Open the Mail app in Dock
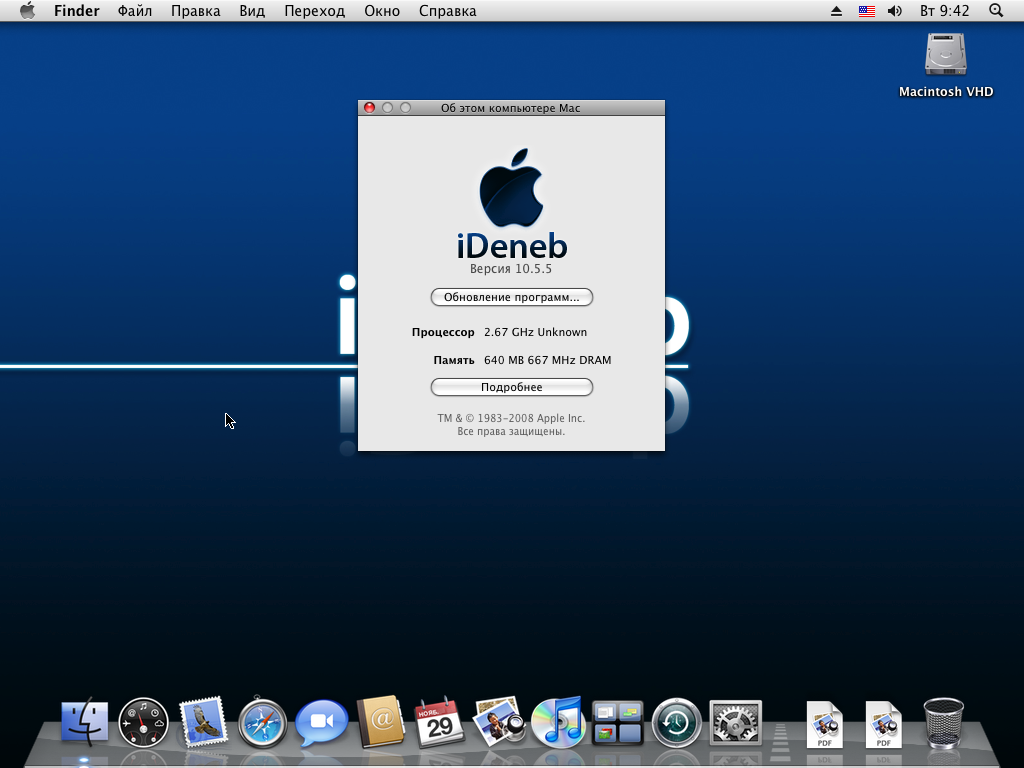Viewport: 1024px width, 768px height. click(x=204, y=722)
